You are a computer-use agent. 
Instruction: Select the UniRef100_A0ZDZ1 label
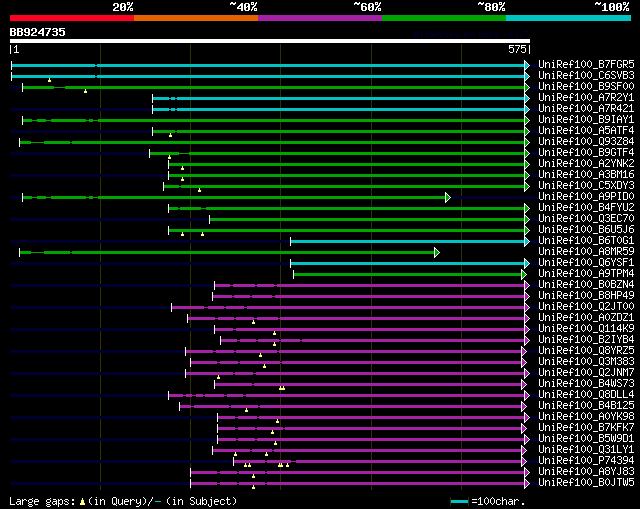coord(586,318)
